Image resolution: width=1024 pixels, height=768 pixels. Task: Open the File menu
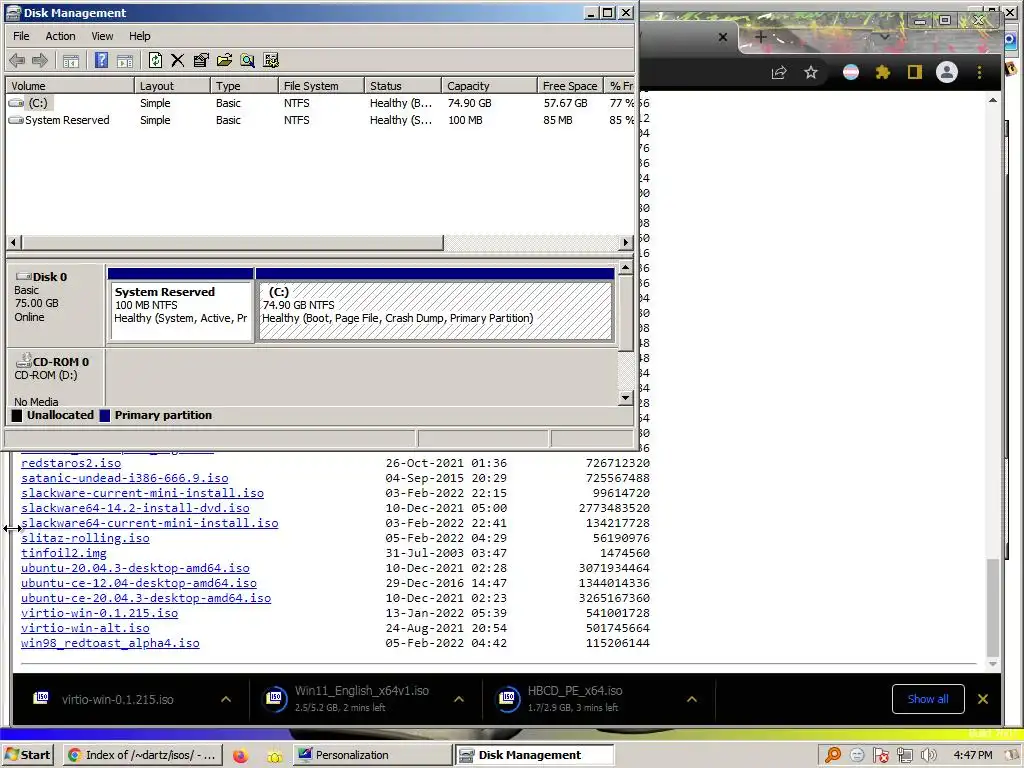(x=21, y=37)
